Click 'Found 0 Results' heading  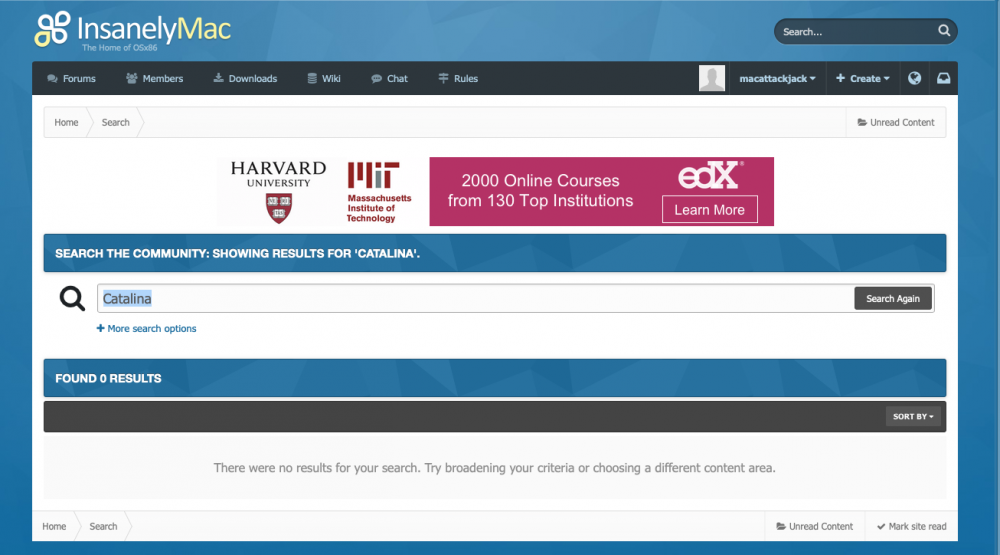(108, 378)
